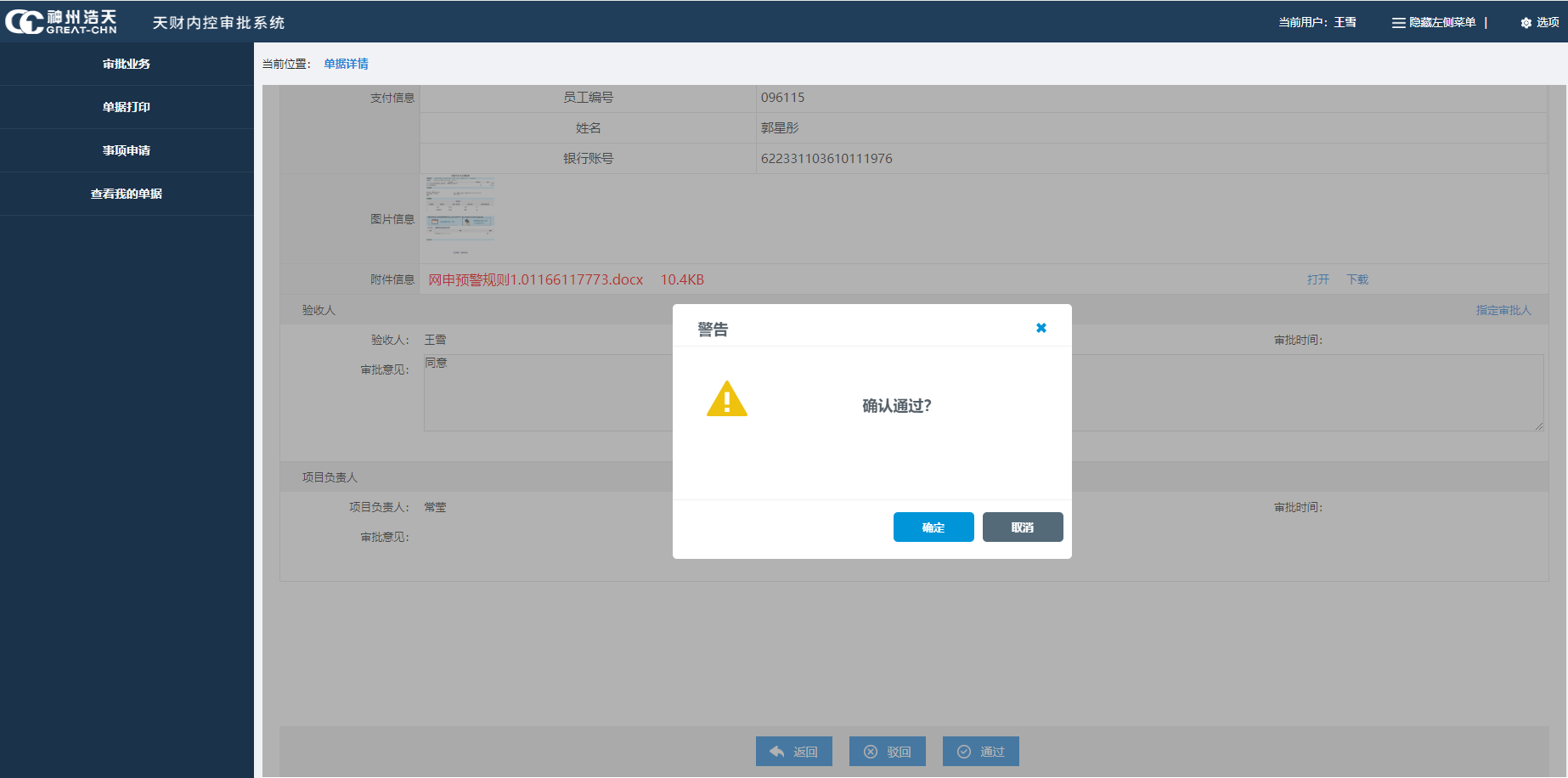The image size is (1568, 778).
Task: Confirm approval with the 确定 button
Action: pyautogui.click(x=933, y=527)
